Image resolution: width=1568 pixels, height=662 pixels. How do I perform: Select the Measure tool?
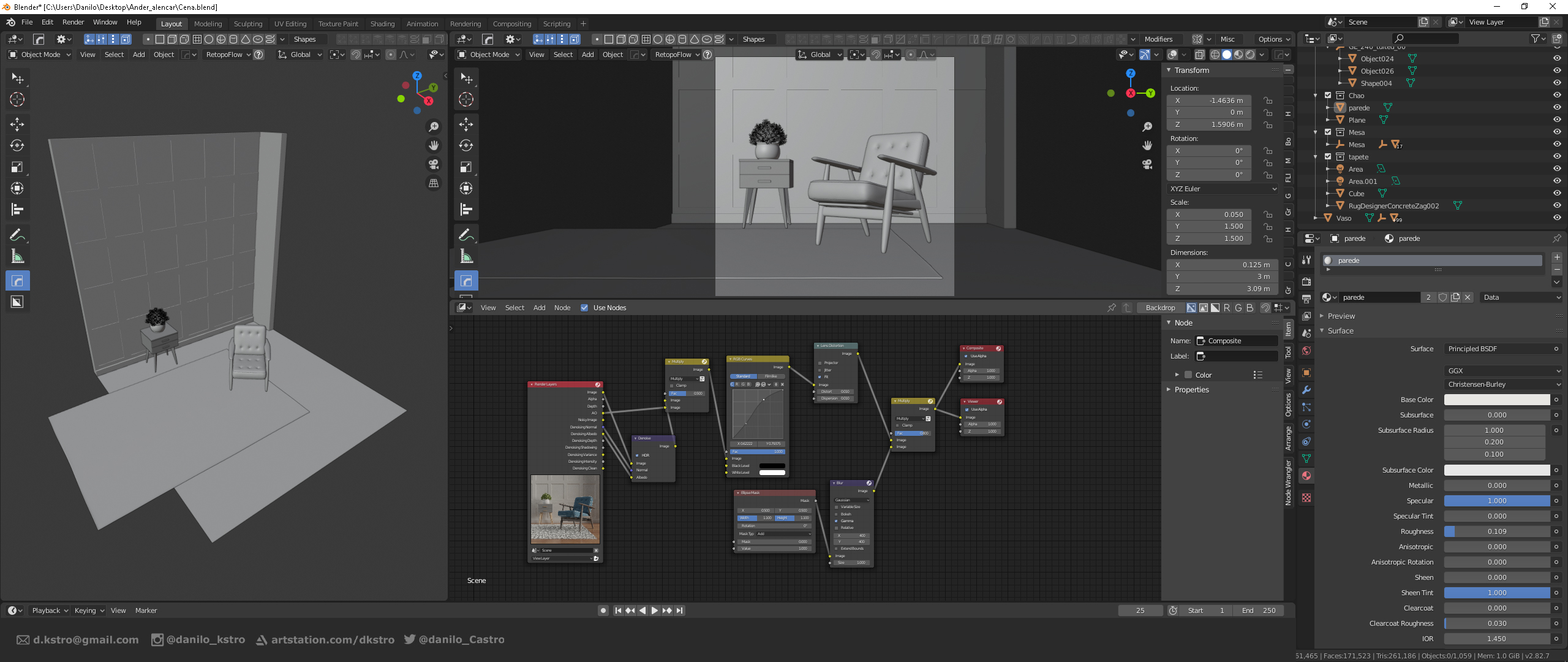(x=17, y=256)
